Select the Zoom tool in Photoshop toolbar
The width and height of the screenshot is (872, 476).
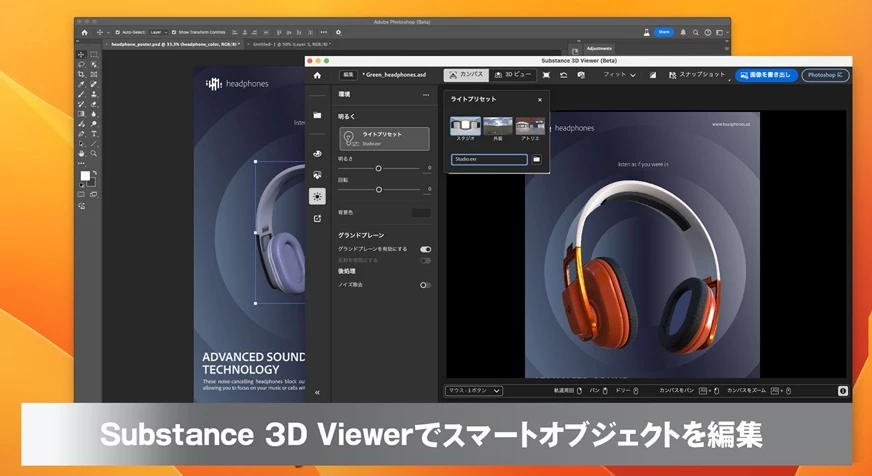(93, 153)
